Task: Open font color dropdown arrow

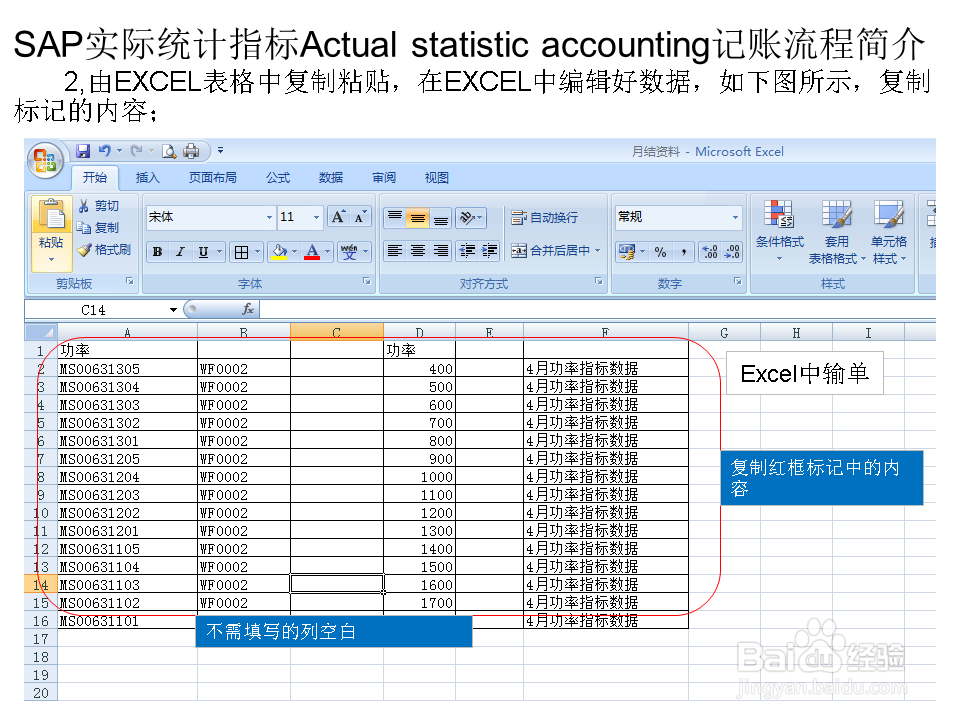Action: [328, 252]
